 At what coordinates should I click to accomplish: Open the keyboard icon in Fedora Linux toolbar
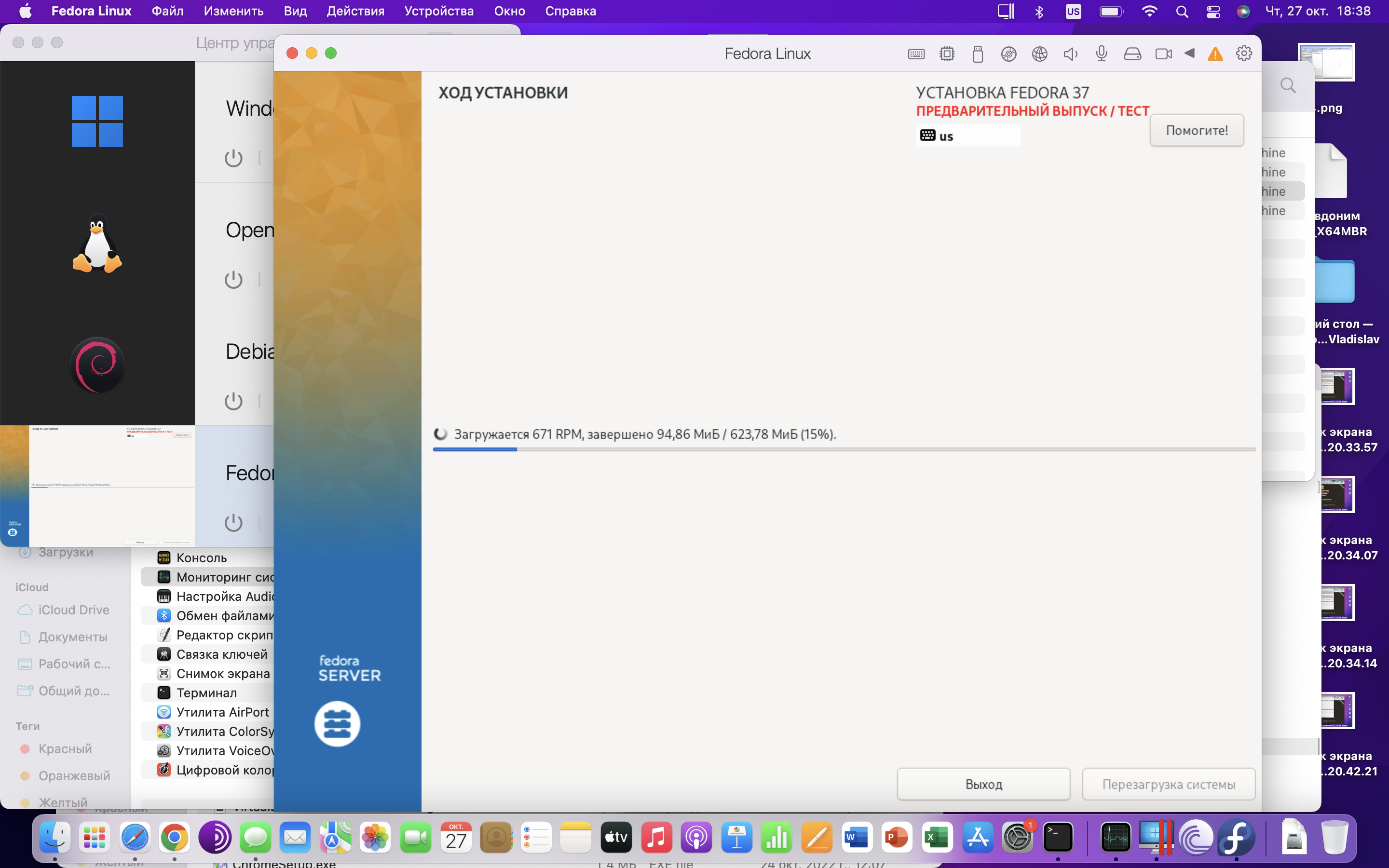pos(916,54)
